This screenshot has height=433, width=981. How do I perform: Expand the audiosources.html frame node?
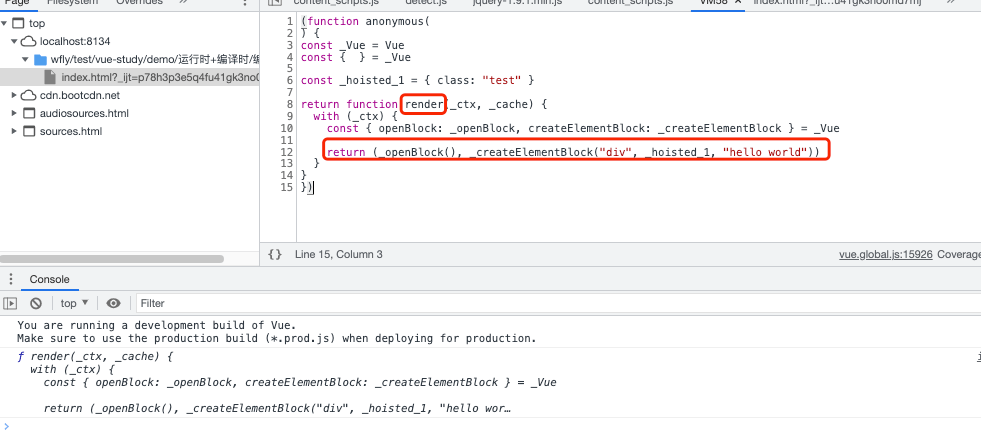(14, 114)
